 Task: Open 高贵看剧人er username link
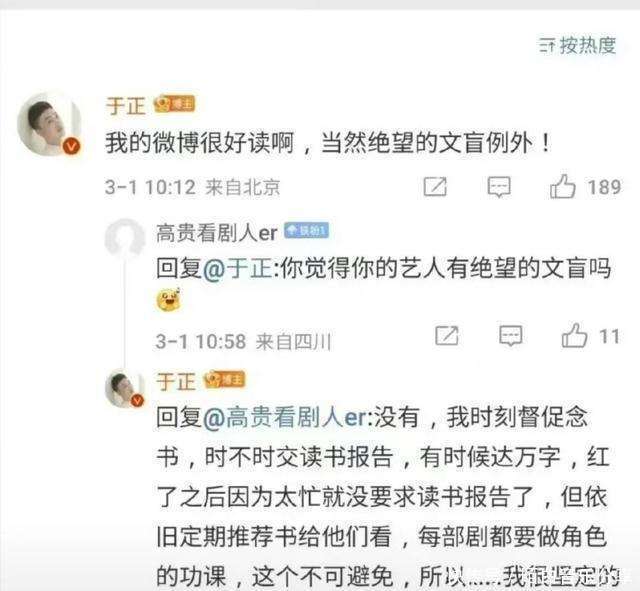coord(217,233)
